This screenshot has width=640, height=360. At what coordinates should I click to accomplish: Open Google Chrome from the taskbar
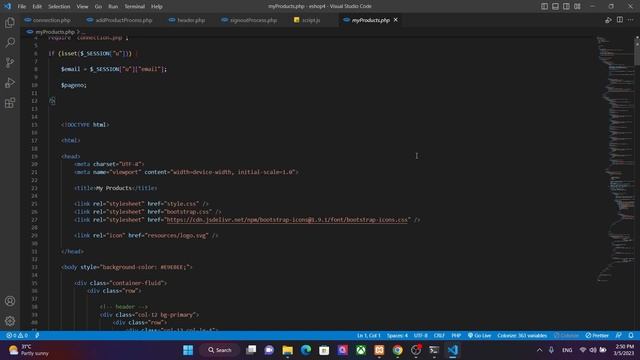point(398,350)
